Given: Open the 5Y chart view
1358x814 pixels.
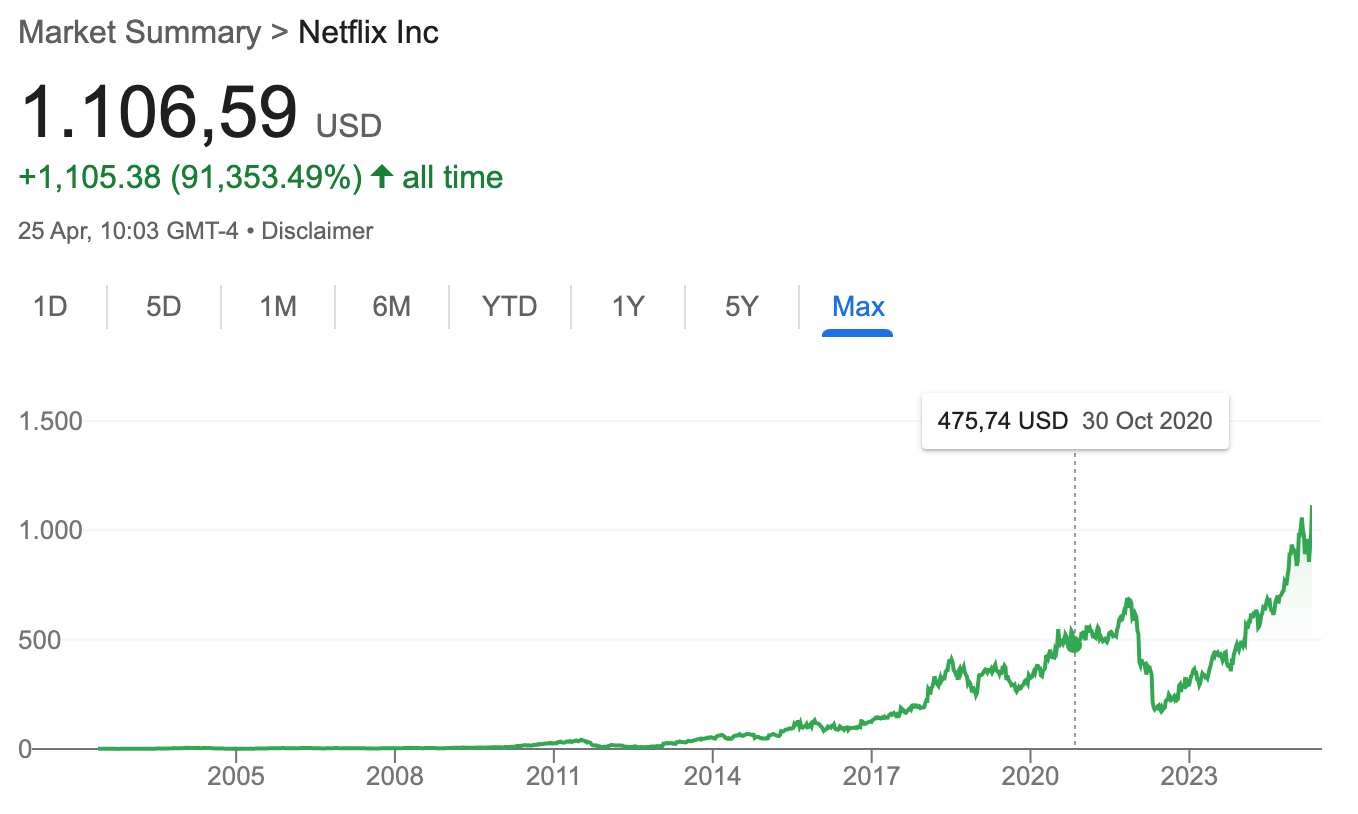Looking at the screenshot, I should [x=742, y=306].
